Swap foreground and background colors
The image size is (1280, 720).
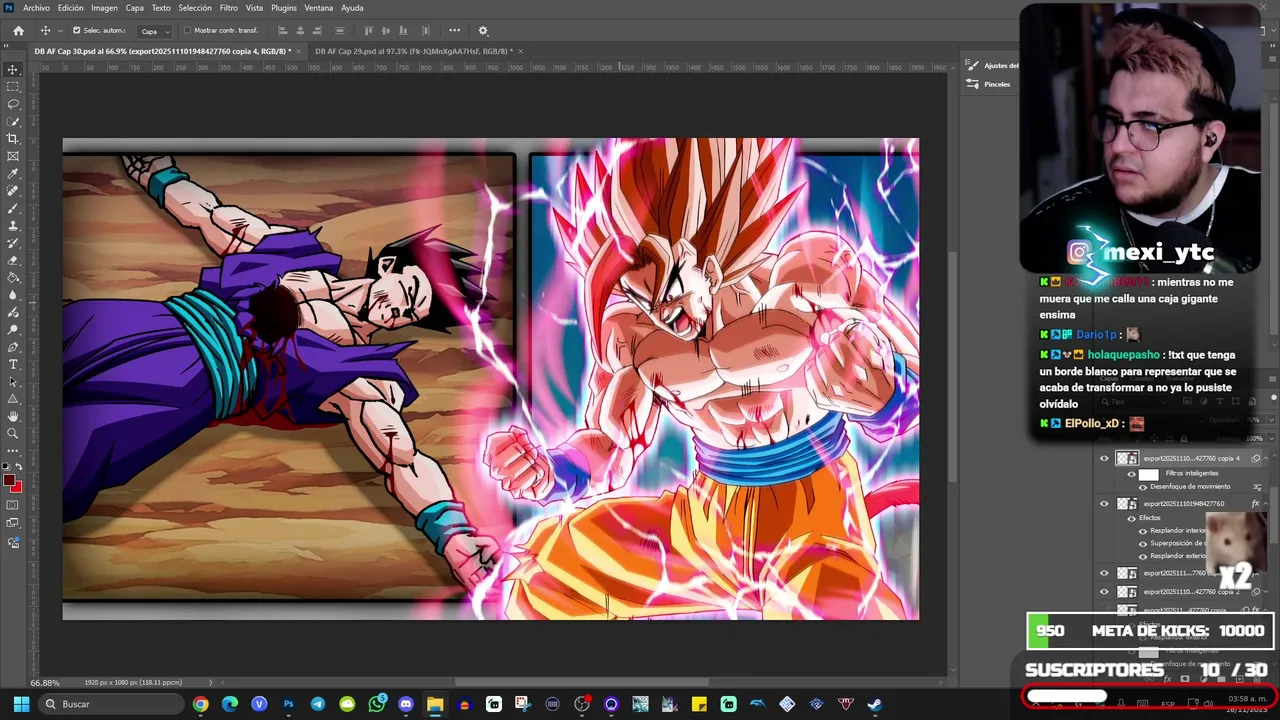point(19,467)
